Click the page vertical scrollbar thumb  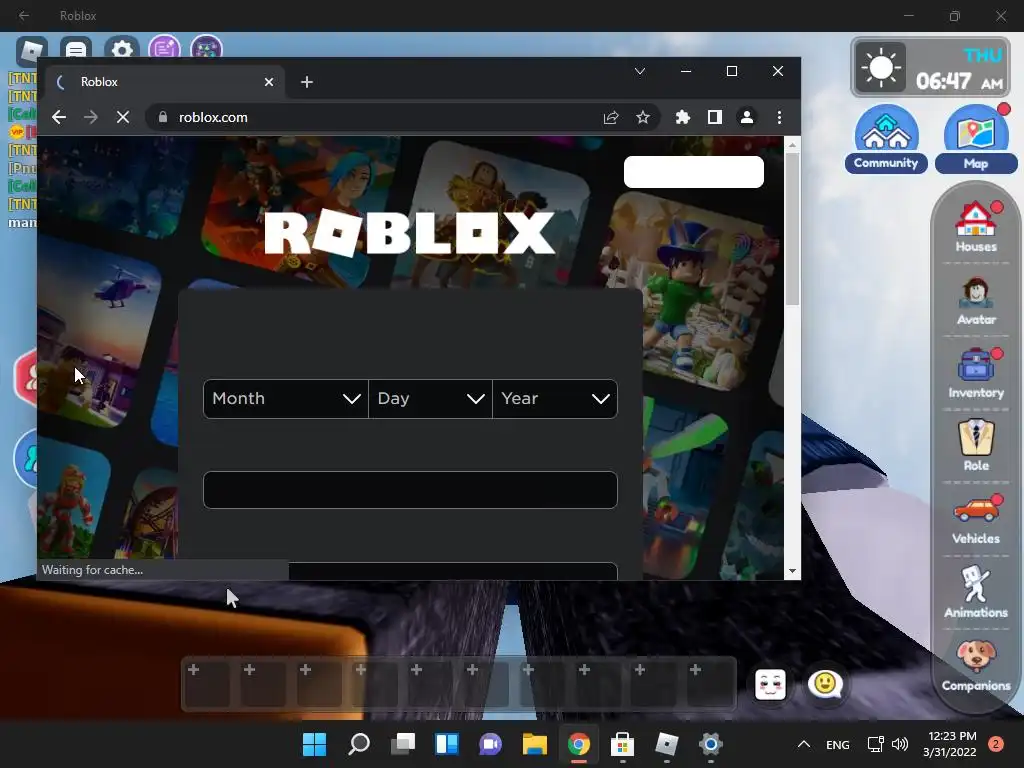pos(792,230)
